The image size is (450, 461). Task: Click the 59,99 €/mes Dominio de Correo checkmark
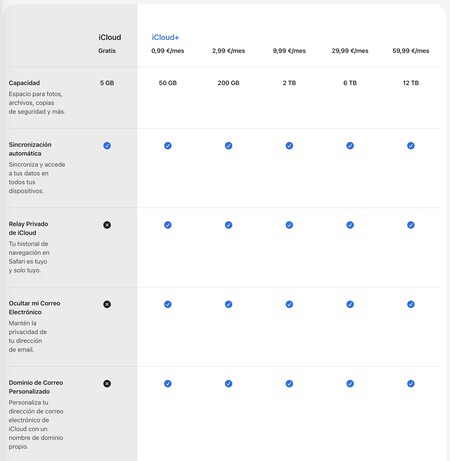coord(411,384)
